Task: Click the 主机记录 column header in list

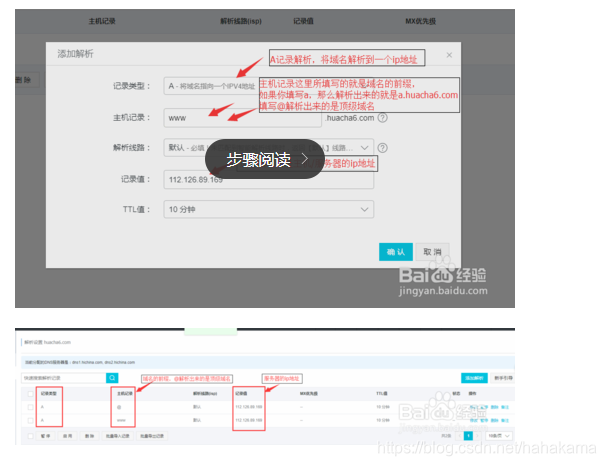Action: tap(124, 393)
